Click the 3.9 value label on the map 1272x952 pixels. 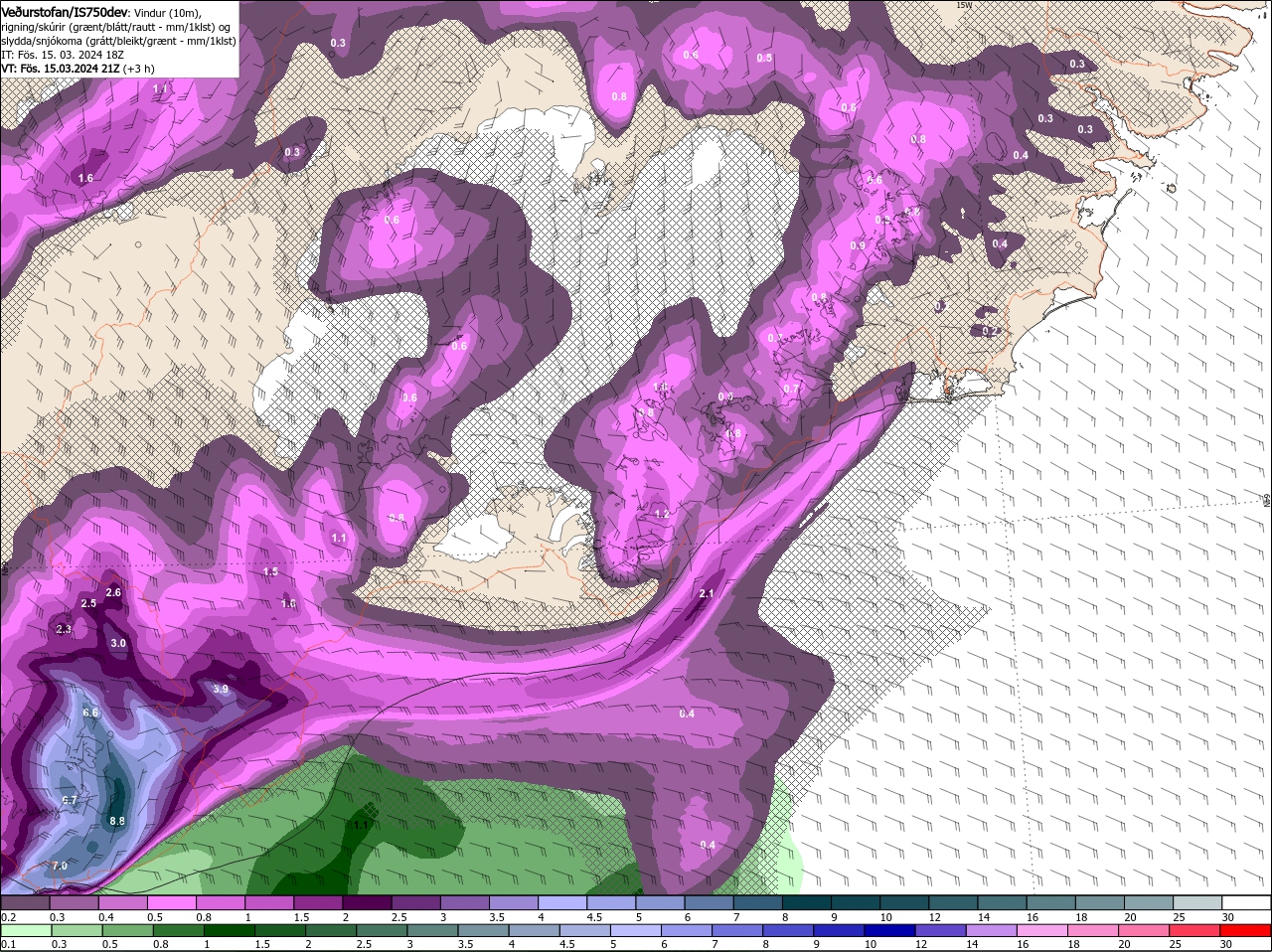tap(221, 689)
